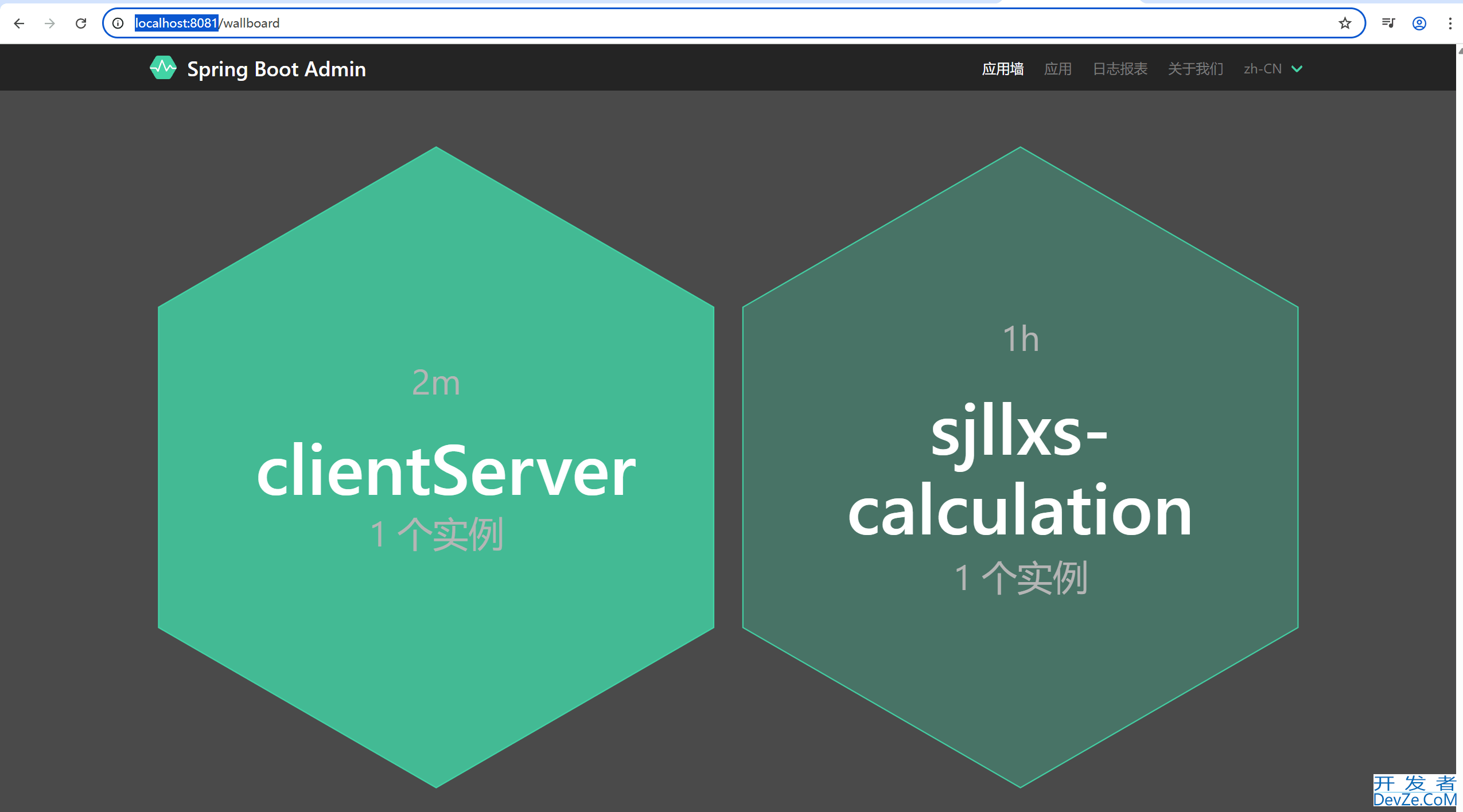1463x812 pixels.
Task: Open the 应用 navigation item
Action: (x=1057, y=69)
